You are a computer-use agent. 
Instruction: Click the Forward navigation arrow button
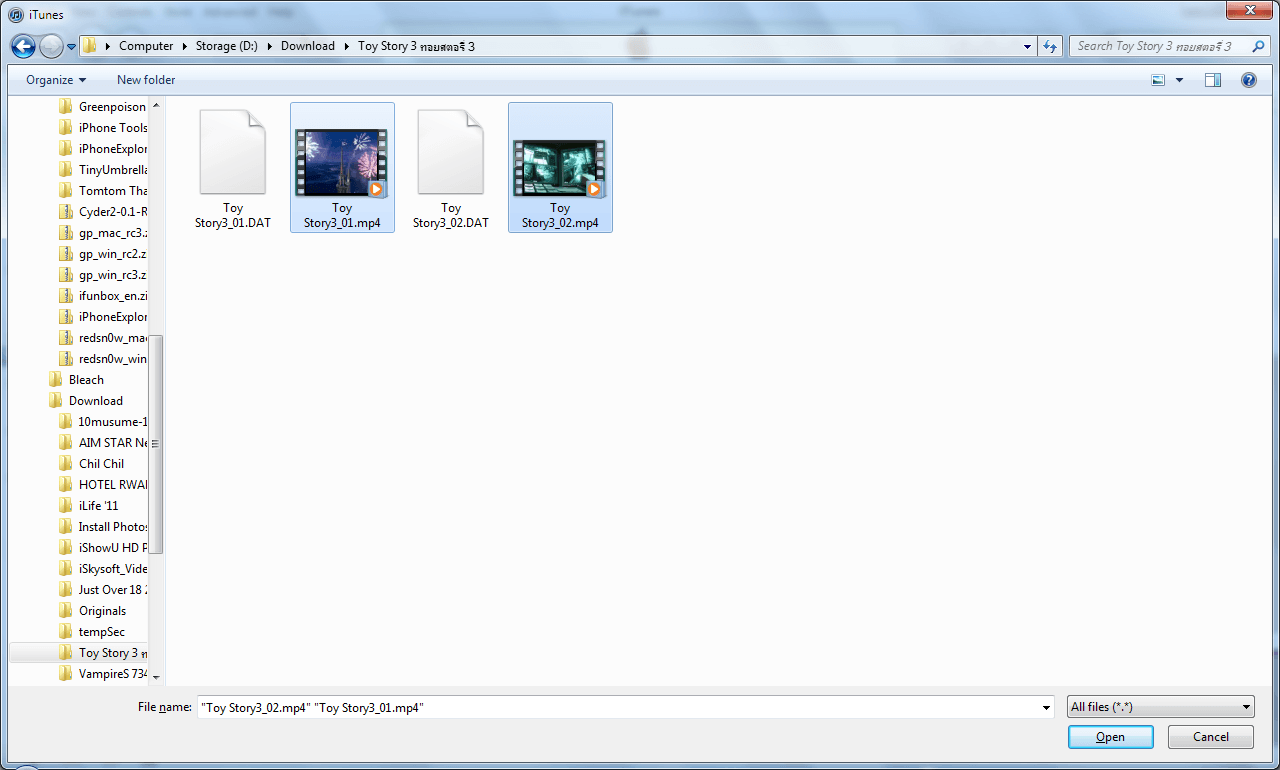51,46
